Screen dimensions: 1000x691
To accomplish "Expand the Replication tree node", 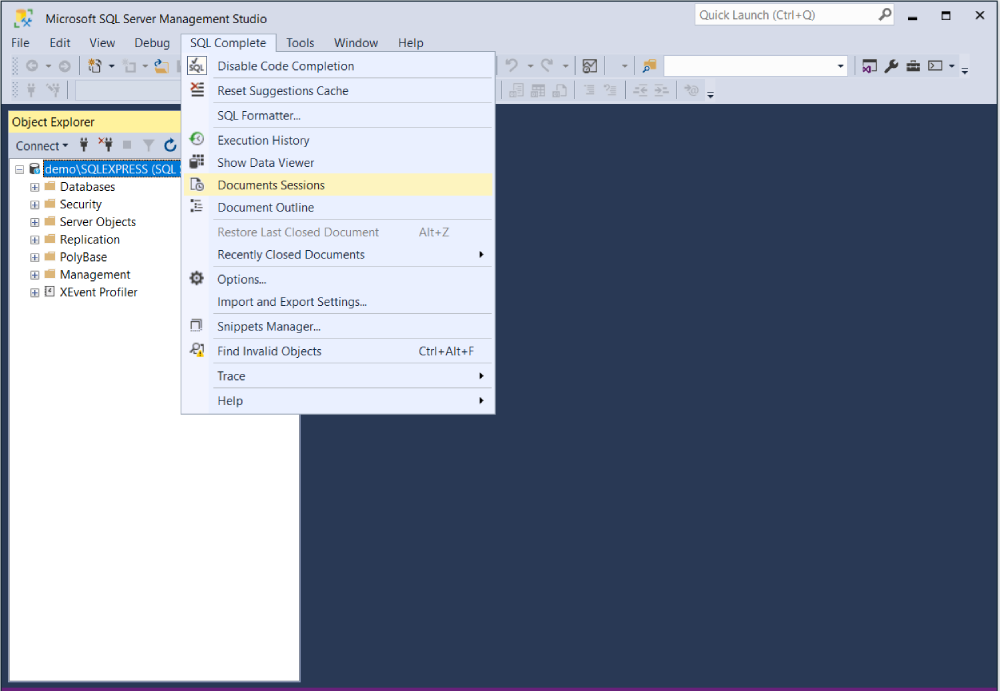I will click(x=34, y=240).
